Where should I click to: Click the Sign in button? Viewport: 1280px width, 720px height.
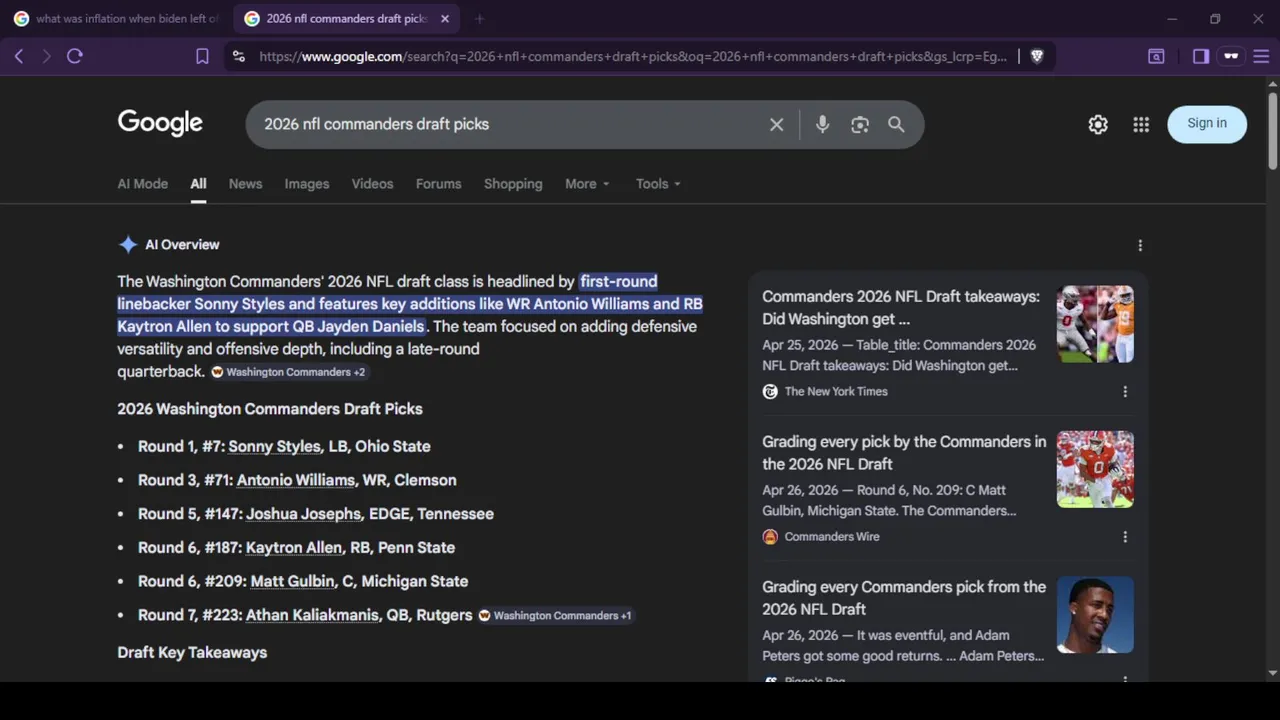point(1207,124)
